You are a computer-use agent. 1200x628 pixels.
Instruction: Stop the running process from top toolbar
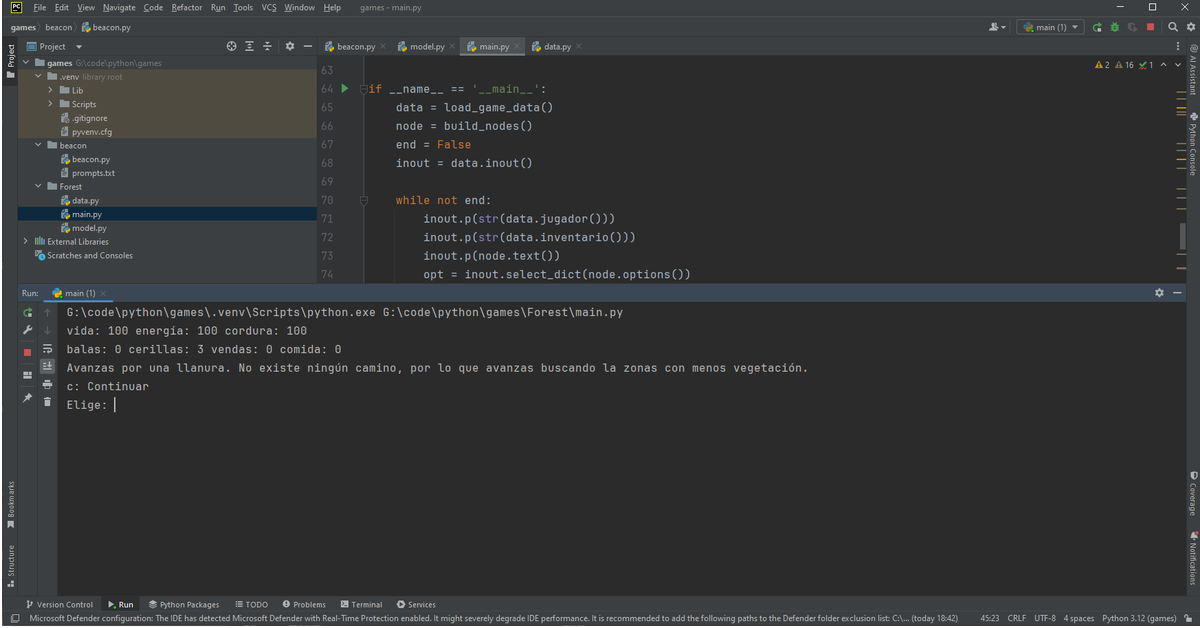pyautogui.click(x=1150, y=27)
